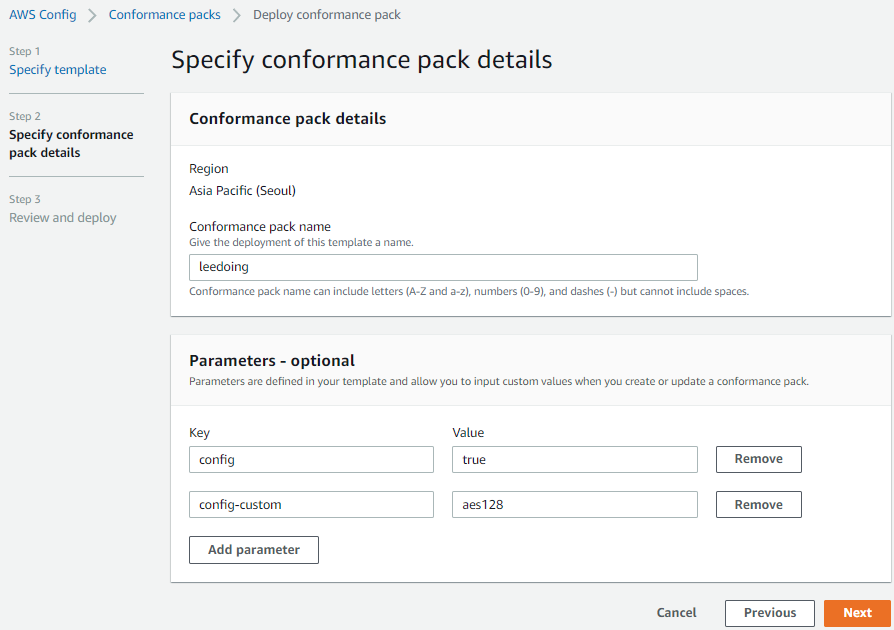Screen dimensions: 894x630
Task: Click the AWS Config breadcrumb link
Action: [x=43, y=15]
